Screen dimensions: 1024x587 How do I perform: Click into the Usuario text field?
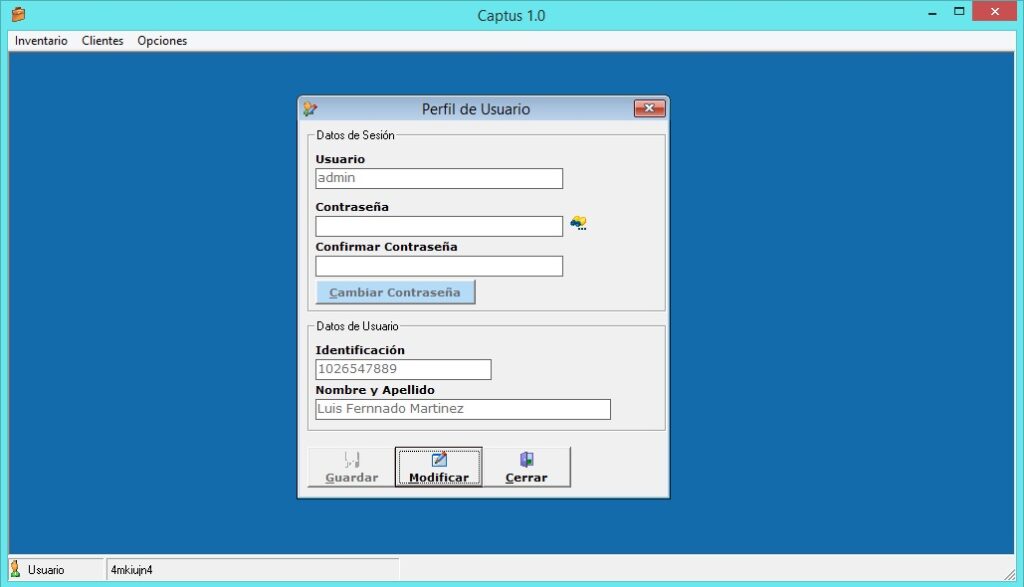point(439,178)
